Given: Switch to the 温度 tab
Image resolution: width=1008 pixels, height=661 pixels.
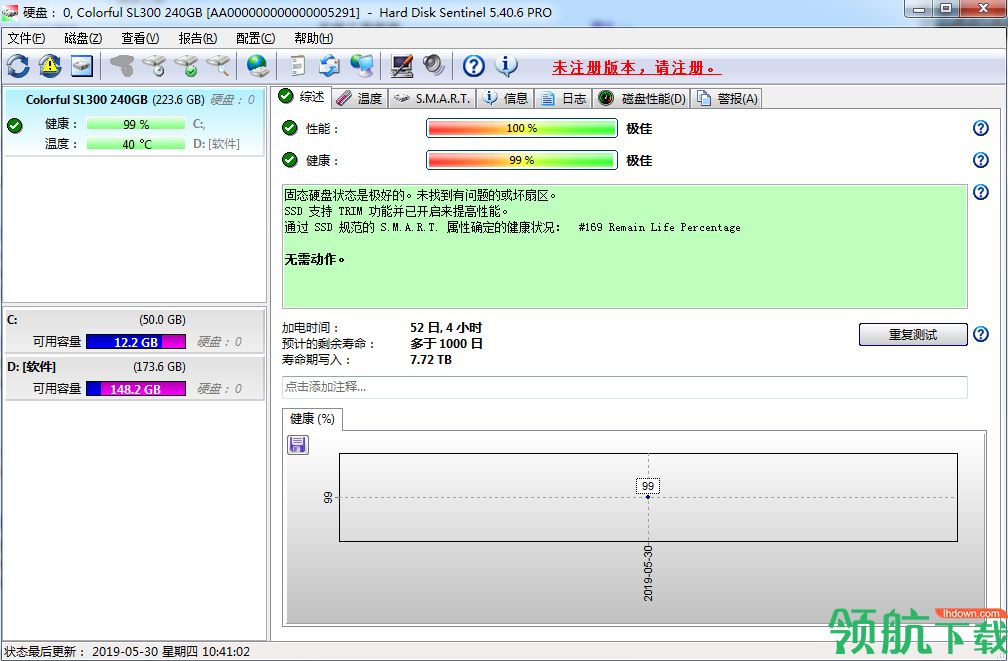Looking at the screenshot, I should 360,98.
